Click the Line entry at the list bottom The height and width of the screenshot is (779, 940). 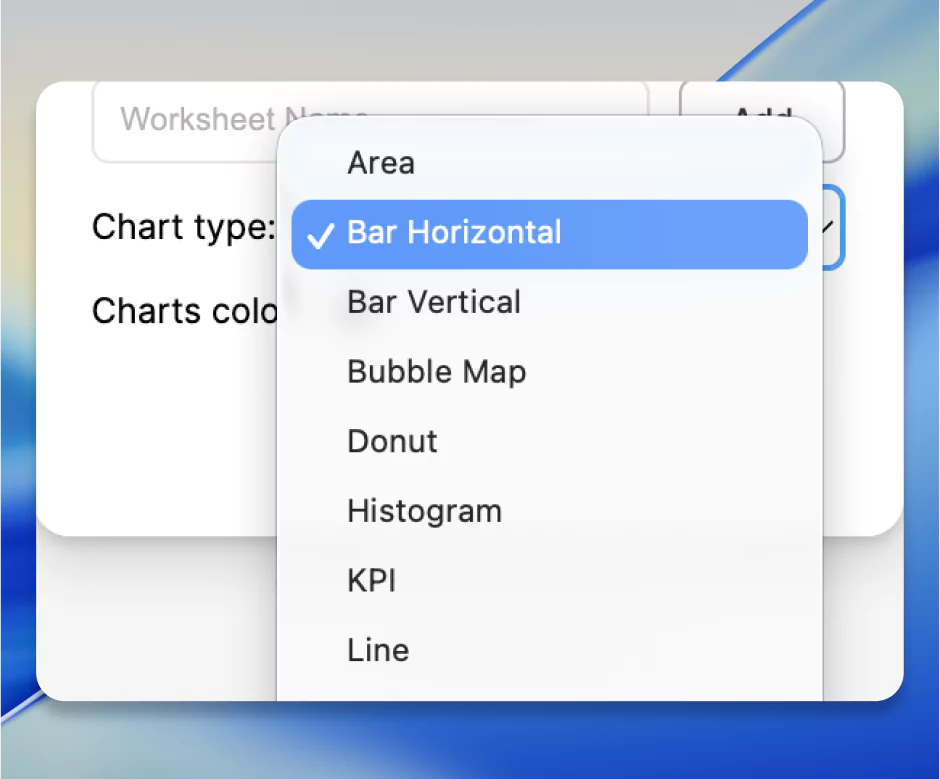click(378, 650)
